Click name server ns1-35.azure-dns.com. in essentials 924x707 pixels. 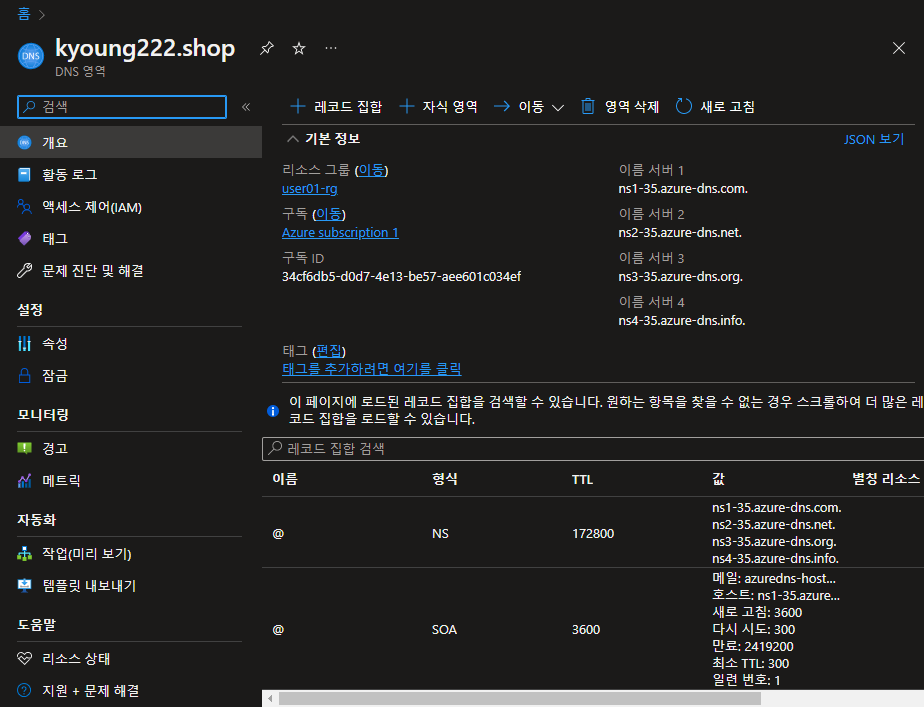pos(683,189)
